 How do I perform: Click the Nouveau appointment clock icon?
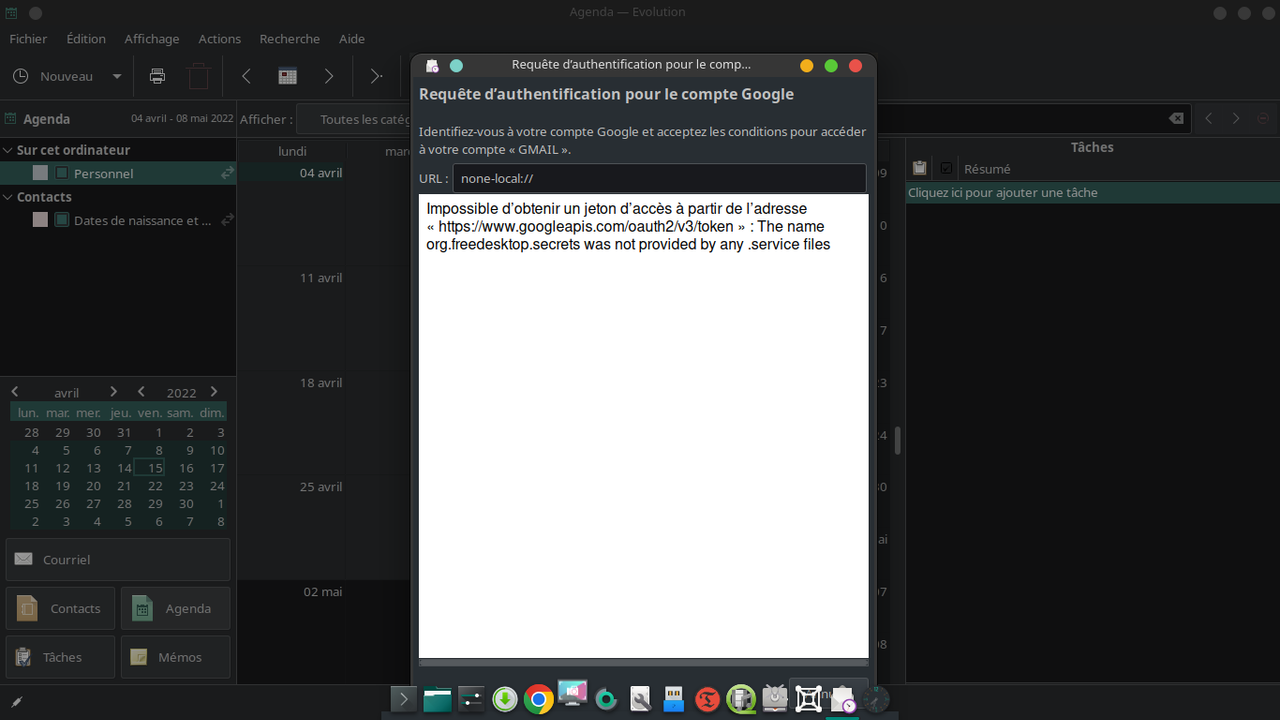(21, 76)
